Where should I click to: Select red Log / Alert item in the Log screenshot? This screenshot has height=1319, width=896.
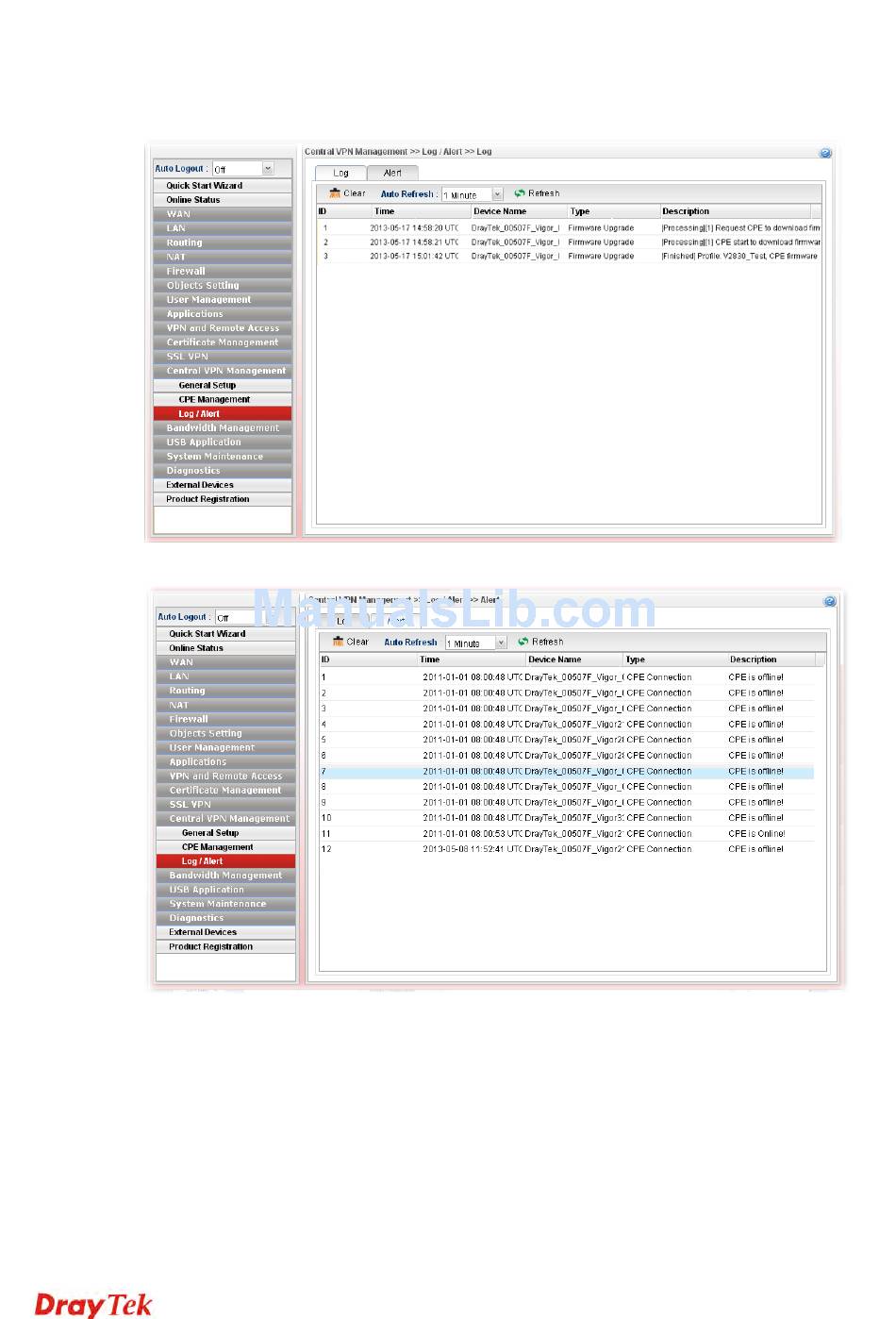pyautogui.click(x=223, y=413)
